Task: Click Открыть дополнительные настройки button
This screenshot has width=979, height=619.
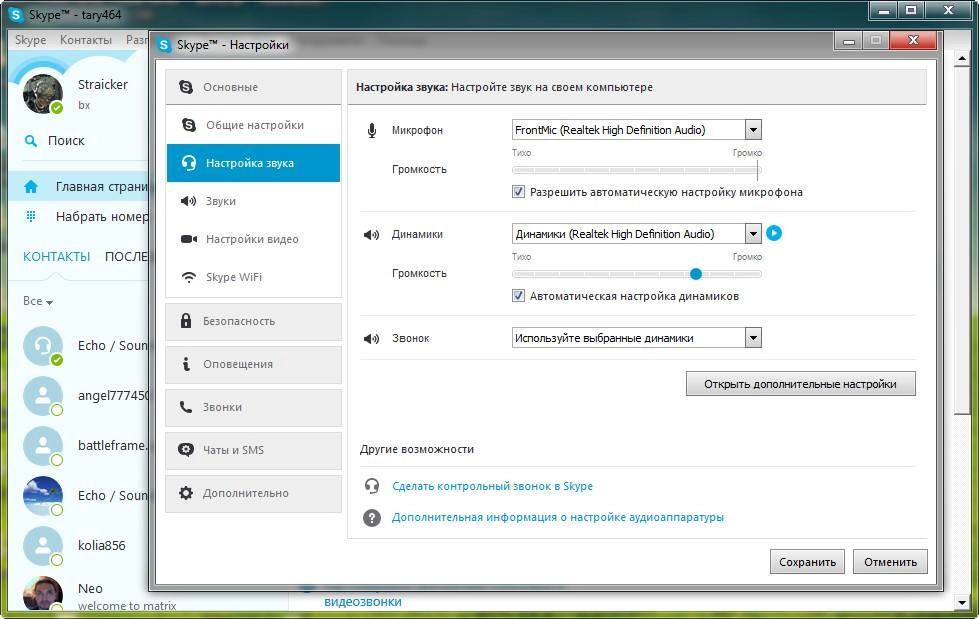Action: click(800, 384)
